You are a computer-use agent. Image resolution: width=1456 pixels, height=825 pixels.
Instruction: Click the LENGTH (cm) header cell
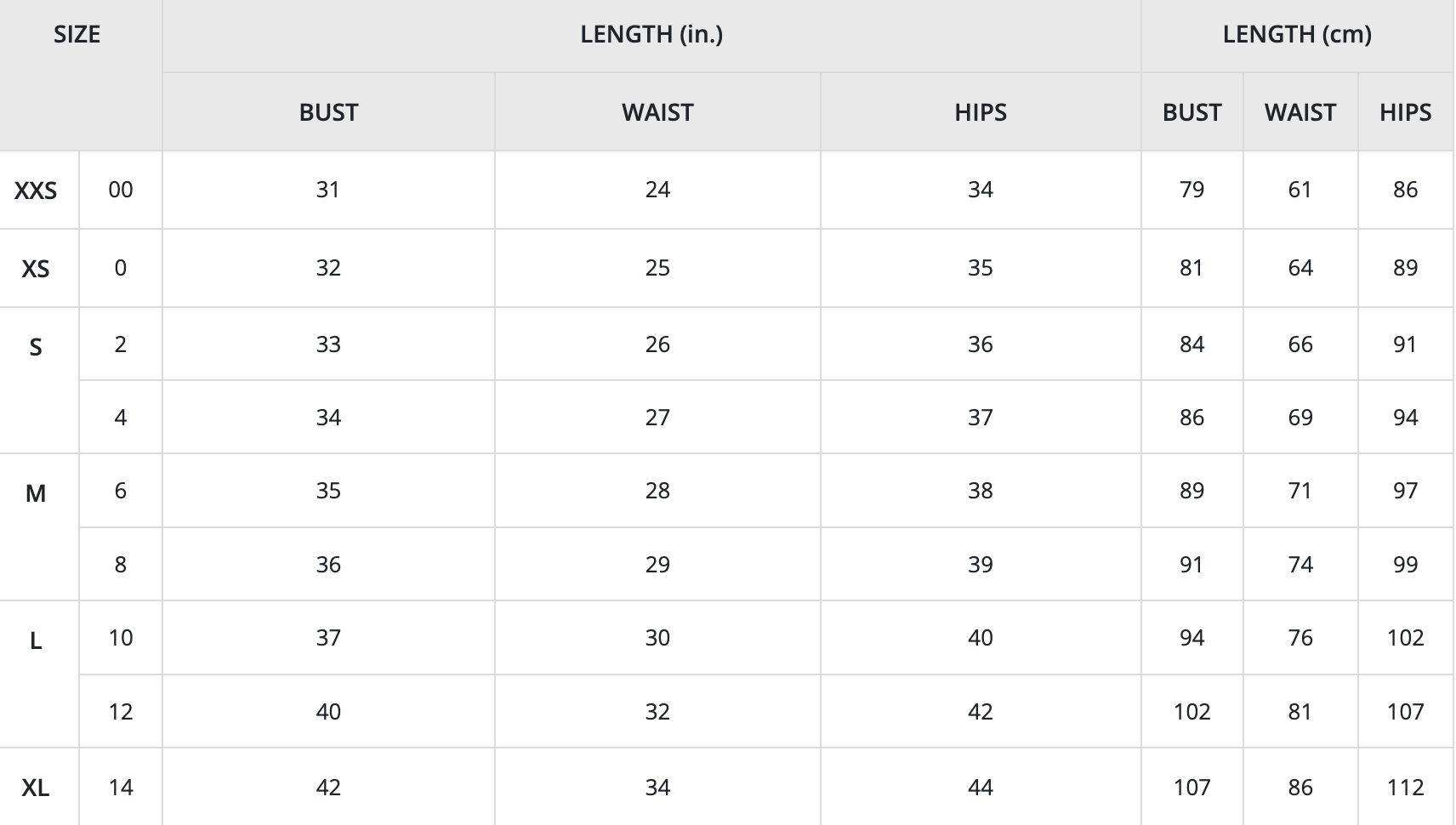pos(1297,35)
